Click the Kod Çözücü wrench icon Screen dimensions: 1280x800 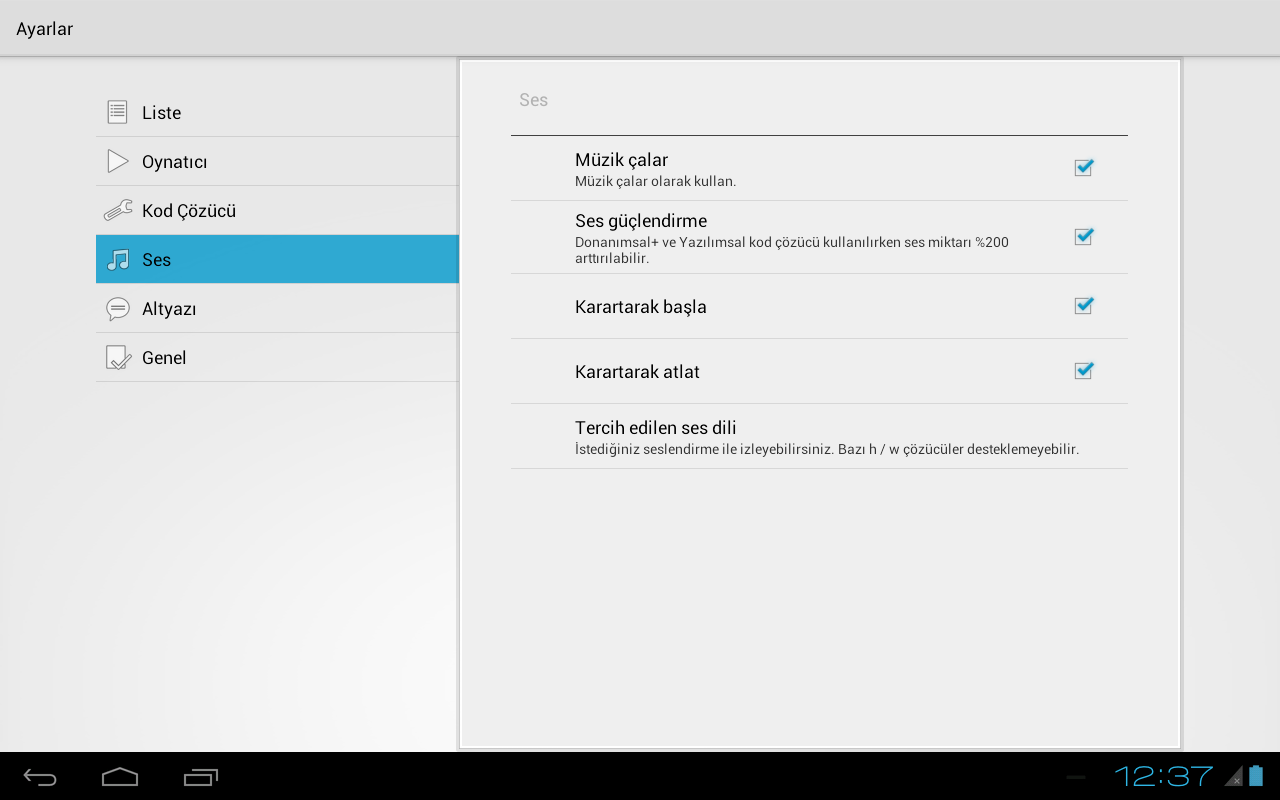tap(118, 210)
